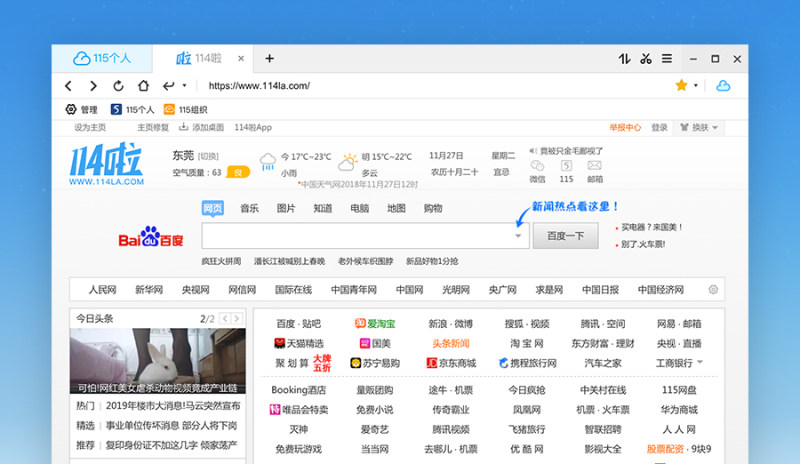Open the home page icon

(143, 86)
